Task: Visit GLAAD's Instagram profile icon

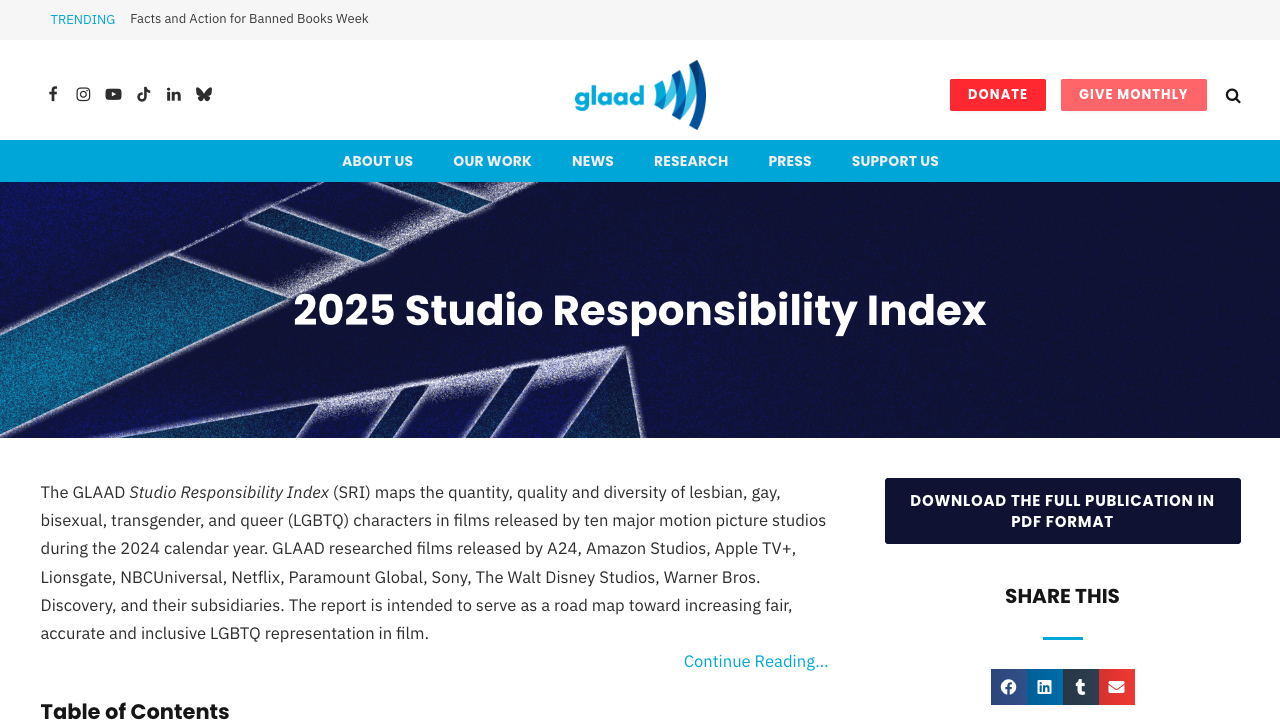Action: (83, 94)
